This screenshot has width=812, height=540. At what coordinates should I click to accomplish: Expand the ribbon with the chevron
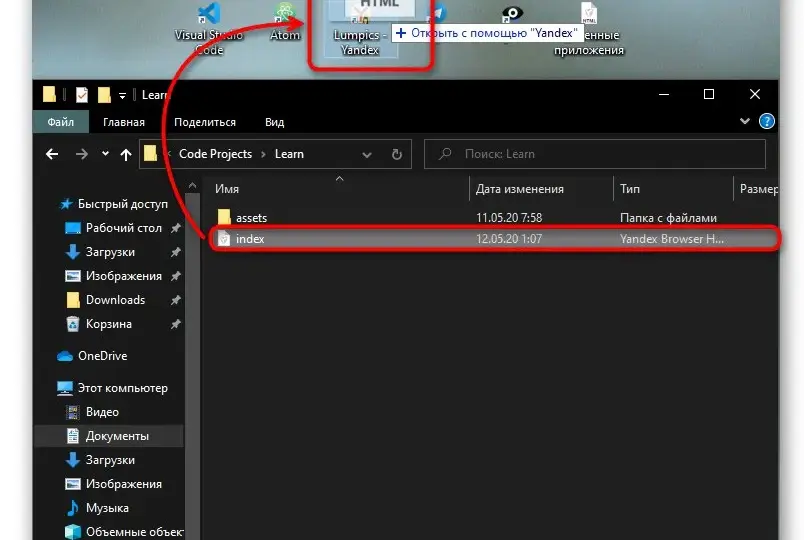745,121
